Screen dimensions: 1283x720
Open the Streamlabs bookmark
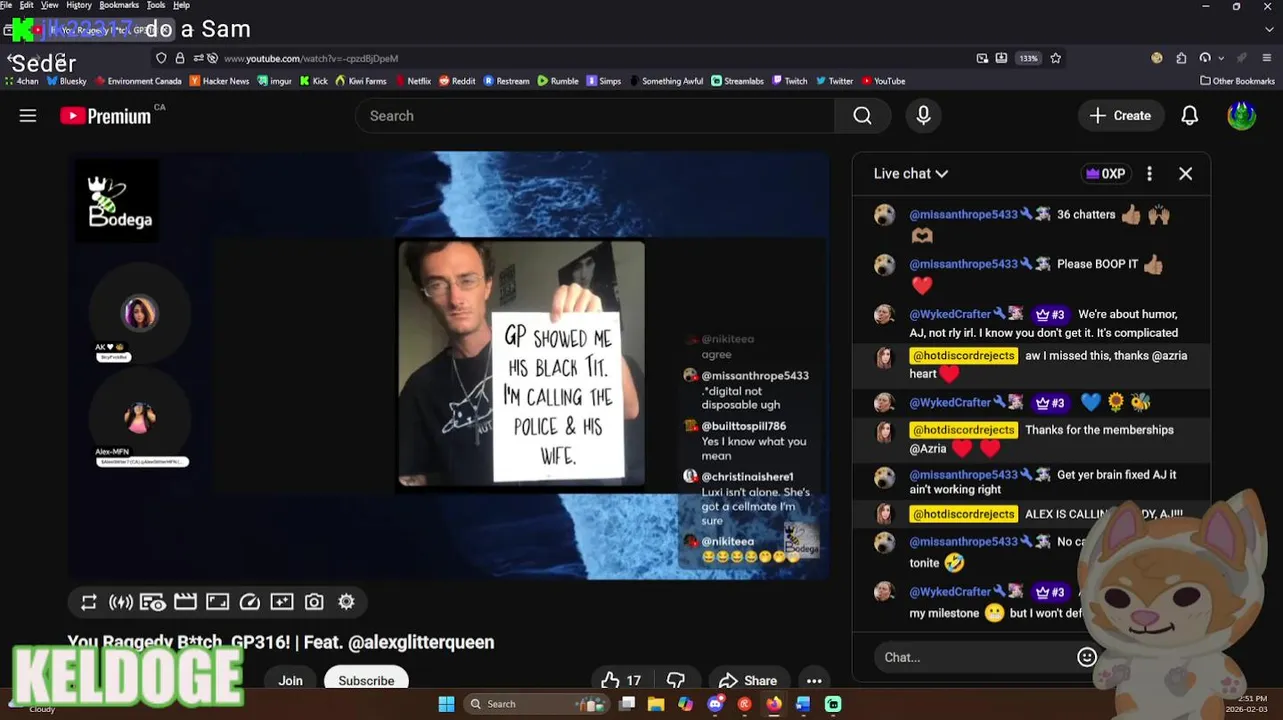click(x=738, y=81)
